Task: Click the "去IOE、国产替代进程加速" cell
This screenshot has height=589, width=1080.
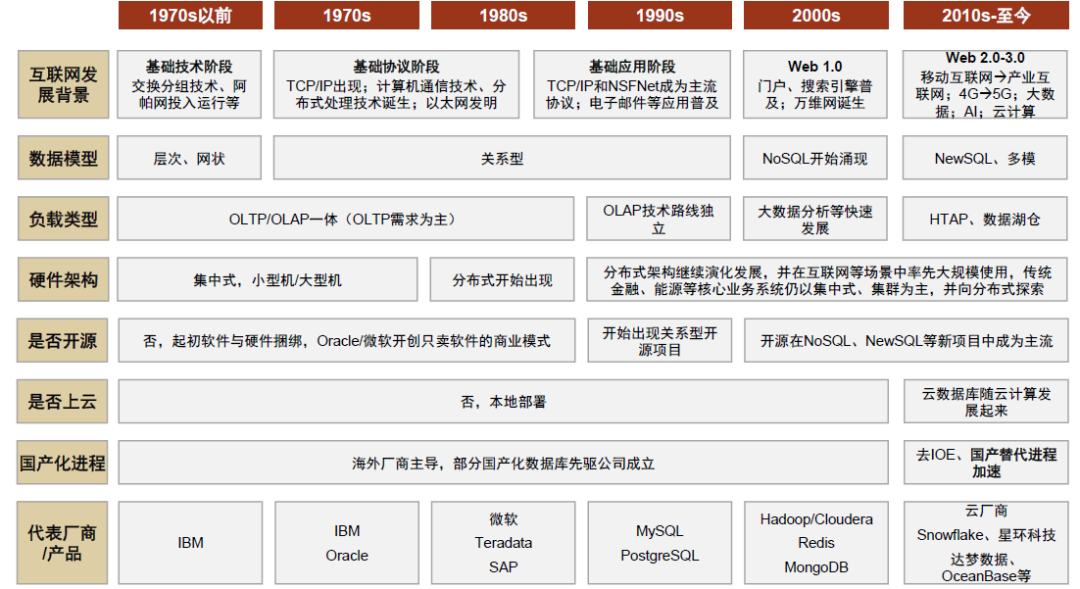Action: [x=986, y=462]
